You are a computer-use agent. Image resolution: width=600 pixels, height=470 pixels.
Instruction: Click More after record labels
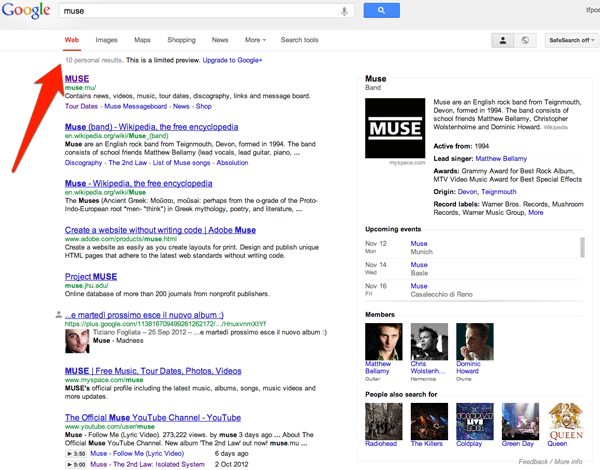tap(535, 212)
